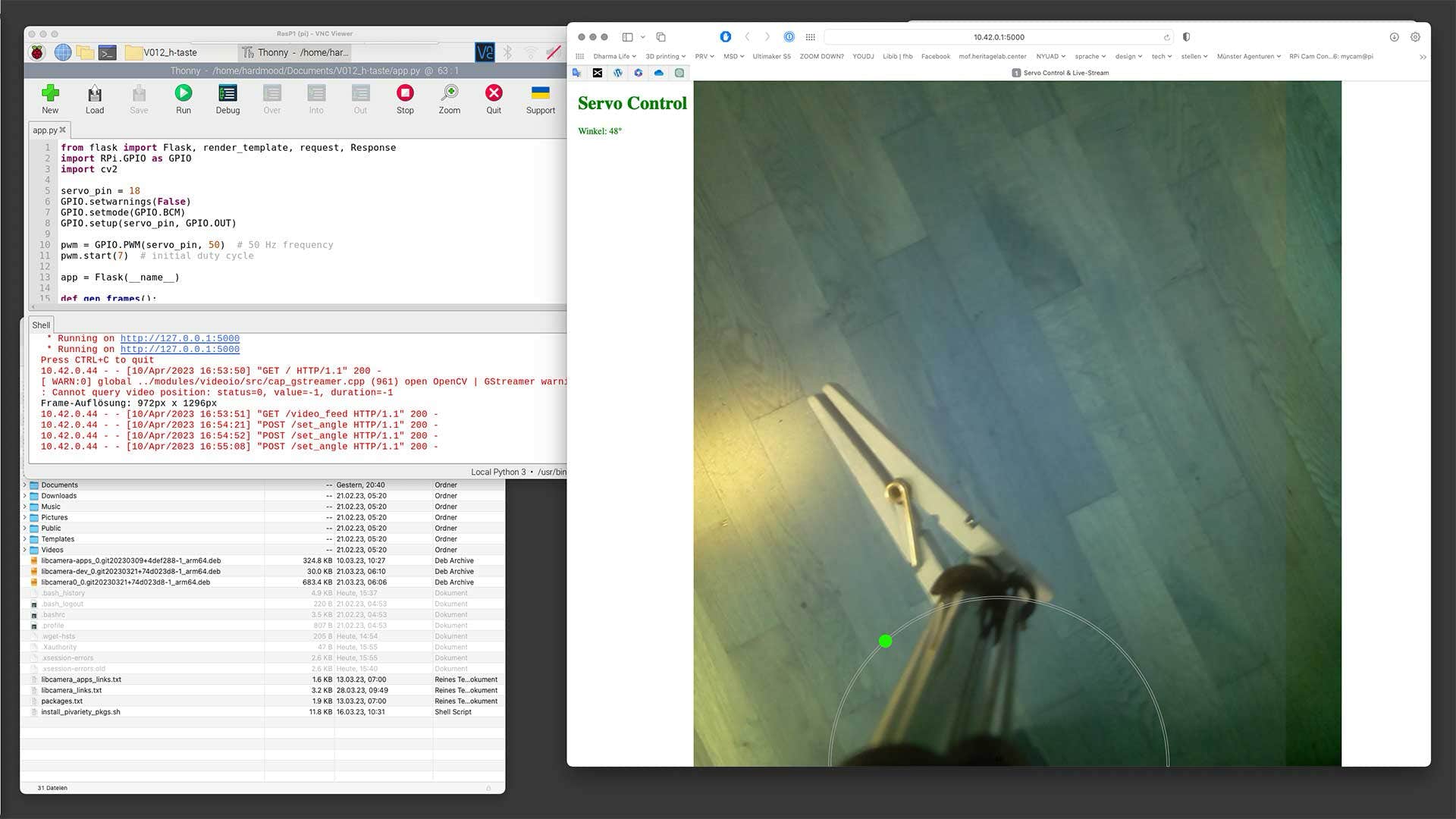The width and height of the screenshot is (1456, 819).
Task: Open Safari tab overview icon
Action: (x=661, y=36)
